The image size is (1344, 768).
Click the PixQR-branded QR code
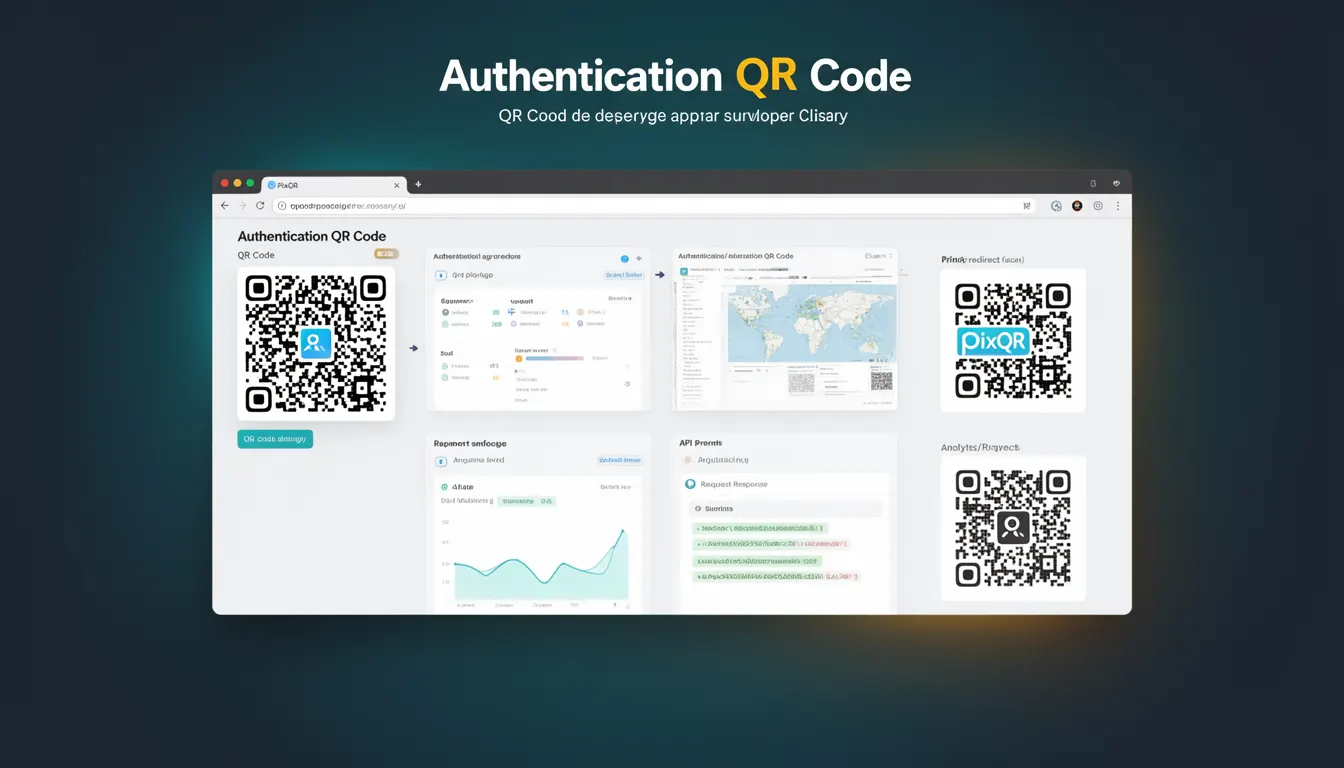tap(1013, 340)
